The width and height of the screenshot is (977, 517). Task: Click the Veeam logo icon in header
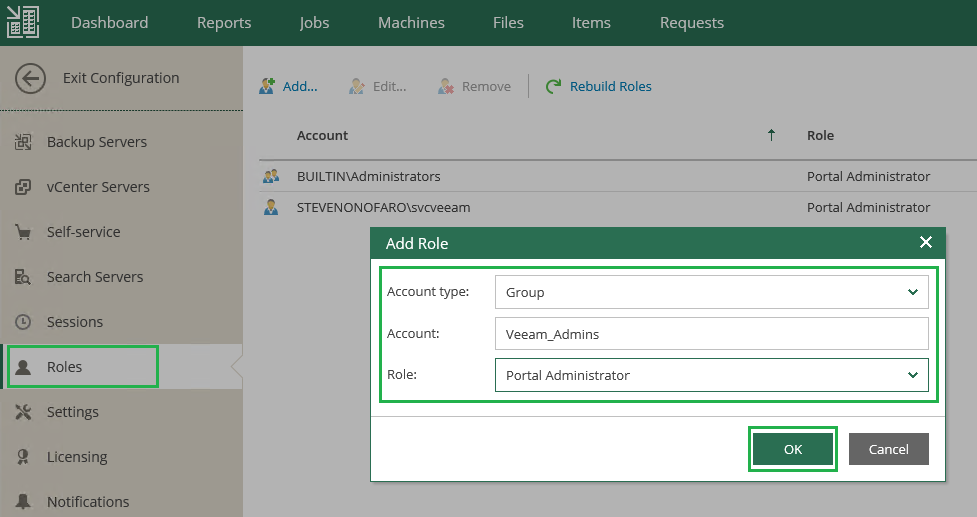tap(23, 22)
